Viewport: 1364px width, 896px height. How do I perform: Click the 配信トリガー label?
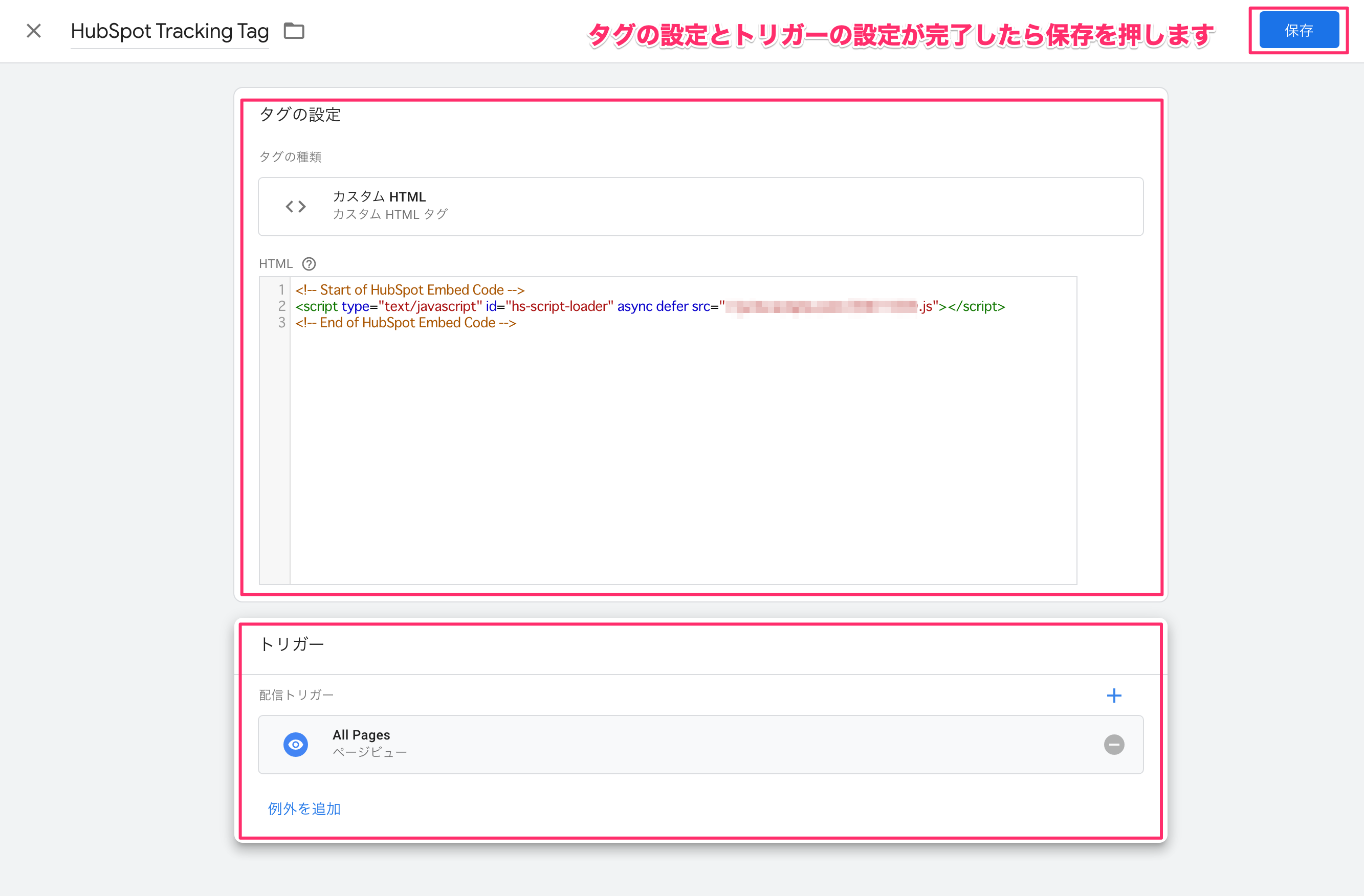pos(296,695)
